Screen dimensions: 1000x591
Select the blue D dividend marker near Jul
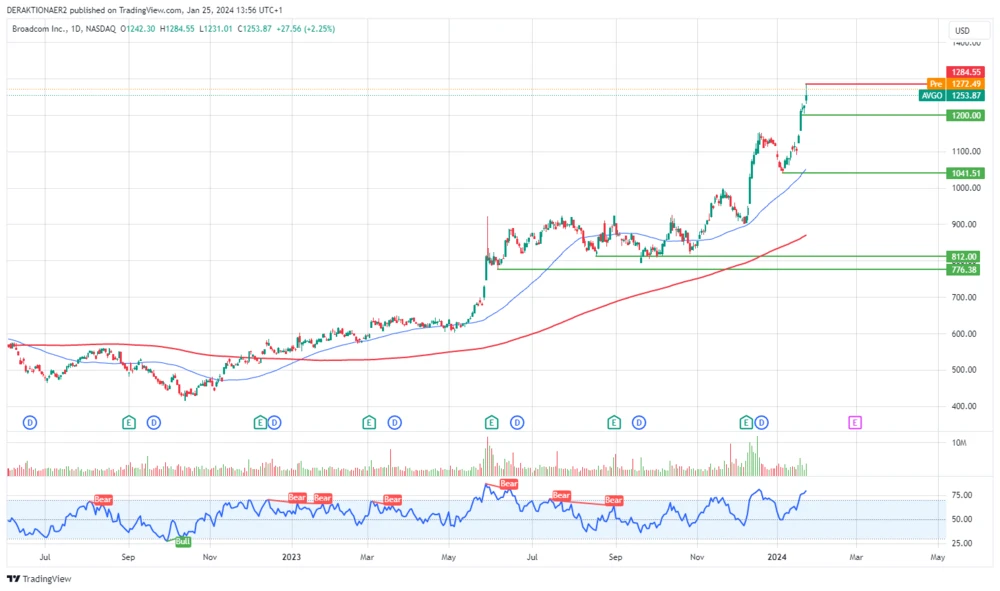pyautogui.click(x=30, y=422)
